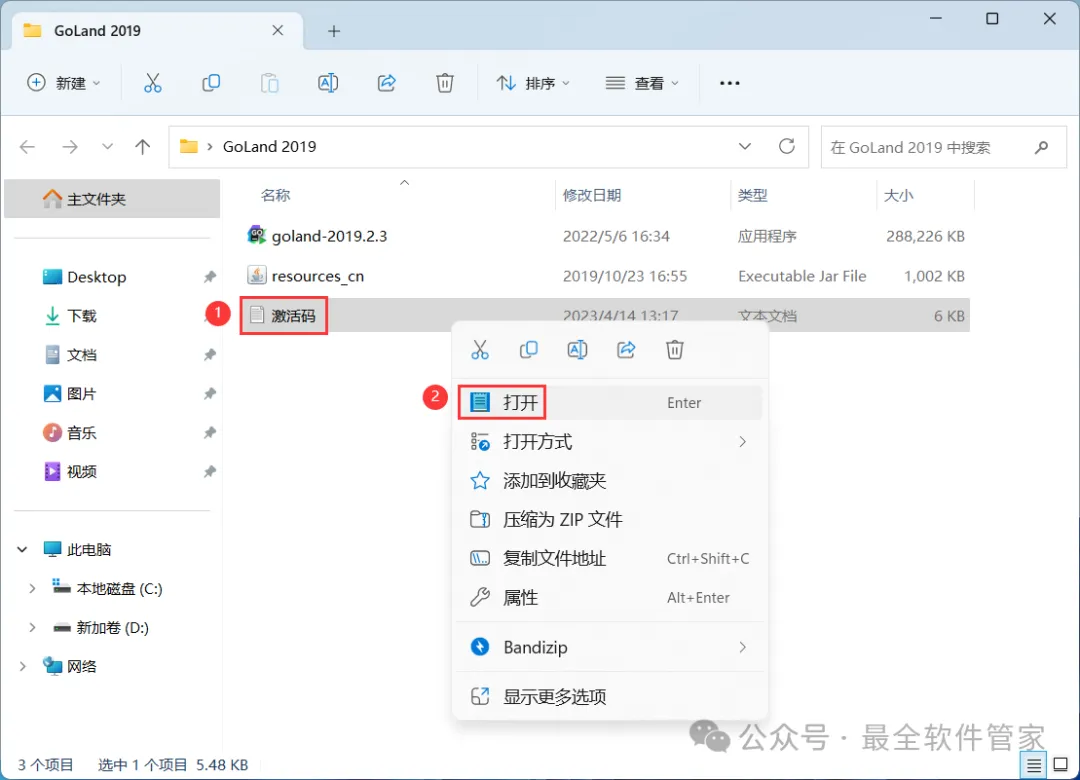Share using the context menu share icon
Image resolution: width=1080 pixels, height=780 pixels.
tap(626, 350)
